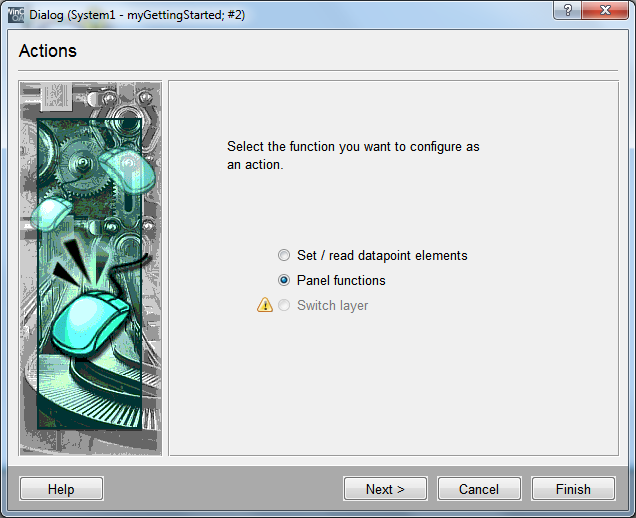The width and height of the screenshot is (636, 518).
Task: Click the yellow warning icon beside Switch layer
Action: [265, 305]
